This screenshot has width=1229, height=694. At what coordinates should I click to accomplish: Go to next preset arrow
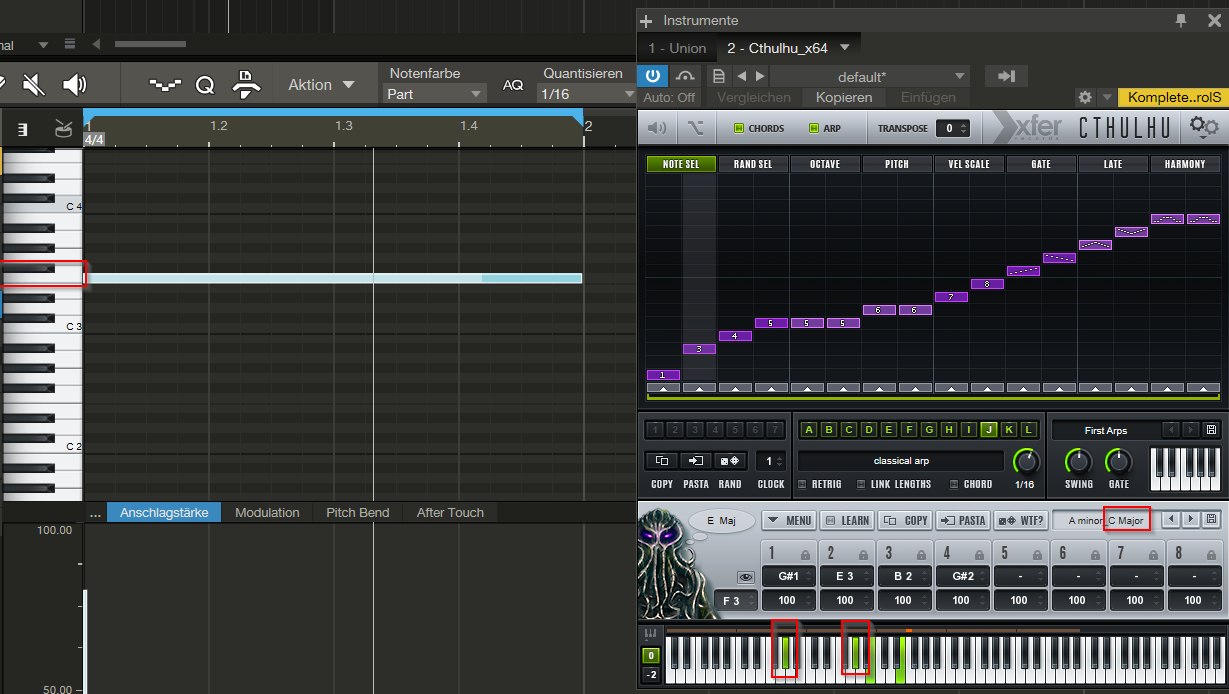pos(760,76)
